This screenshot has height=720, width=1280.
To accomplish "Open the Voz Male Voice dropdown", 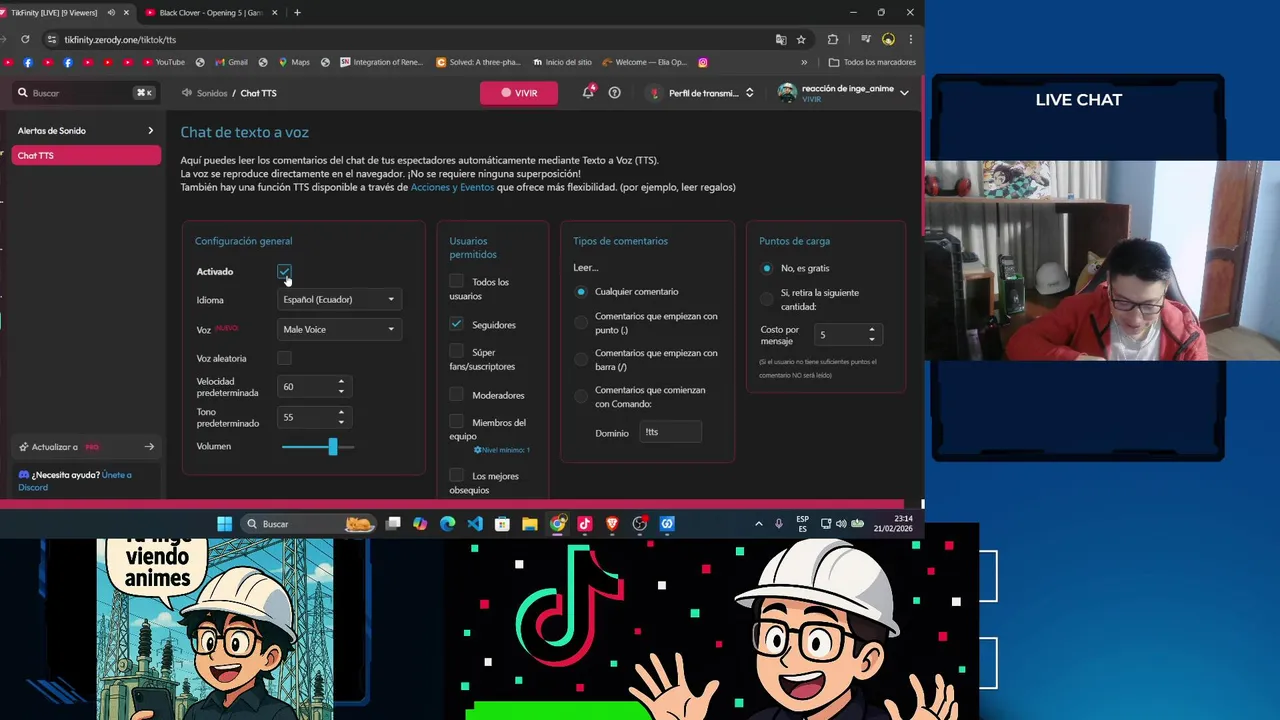I will pyautogui.click(x=339, y=329).
